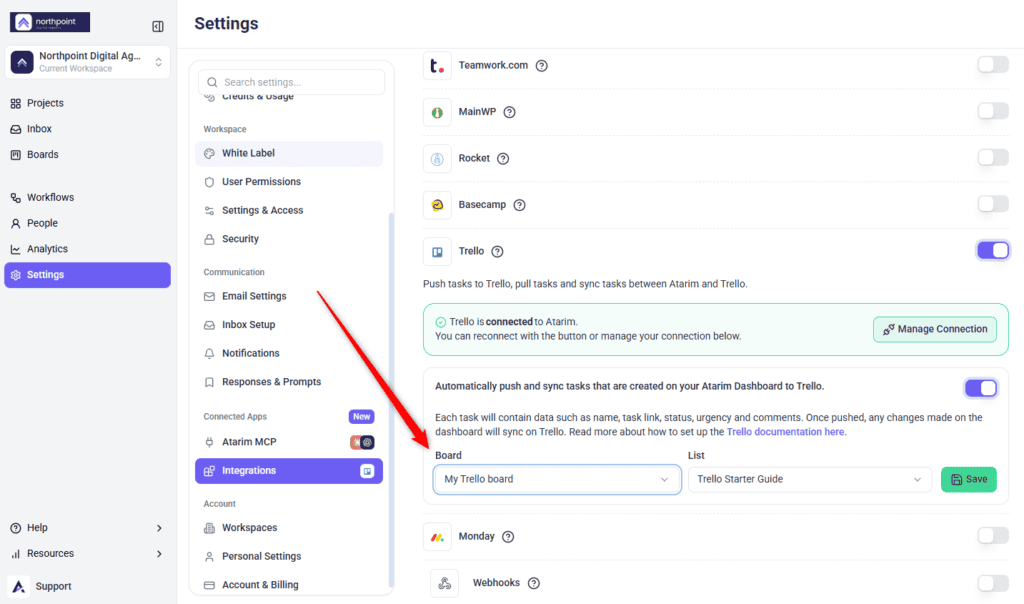Open Inbox Setup settings

point(289,325)
